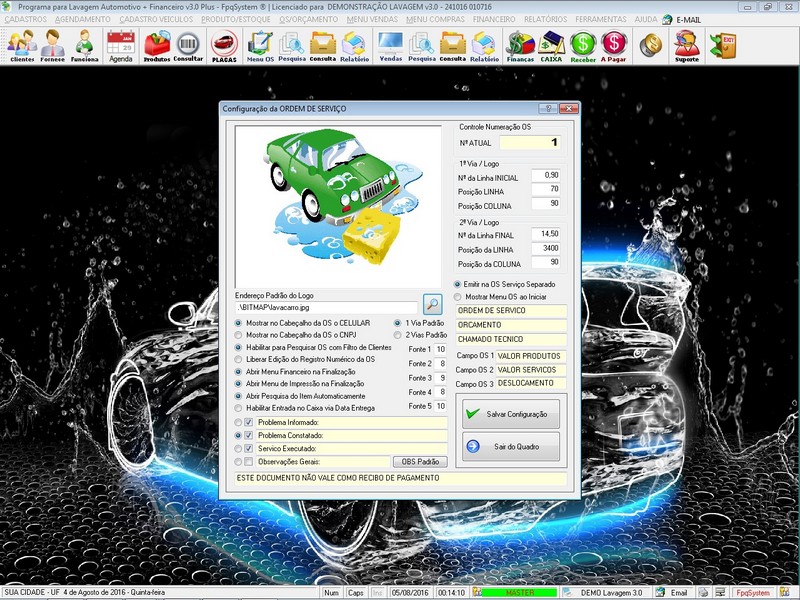Viewport: 800px width, 600px height.
Task: Open the Suporte icon
Action: (687, 46)
